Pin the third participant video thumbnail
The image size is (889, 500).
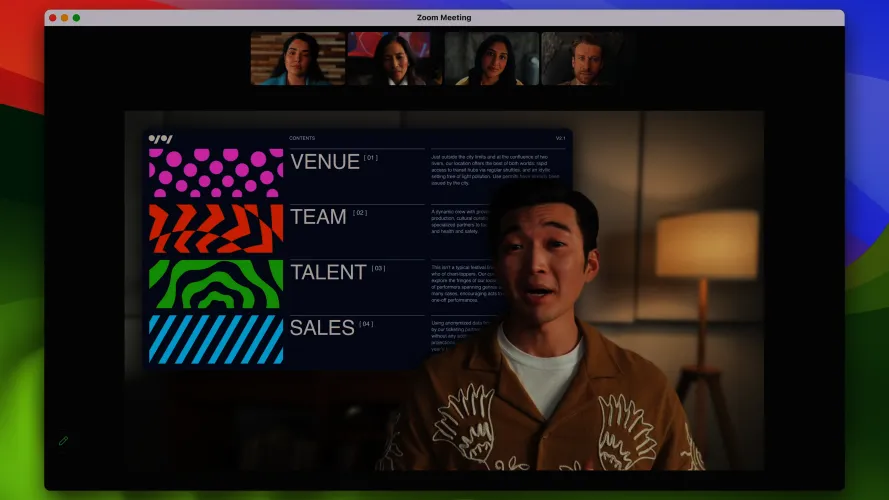tap(491, 58)
